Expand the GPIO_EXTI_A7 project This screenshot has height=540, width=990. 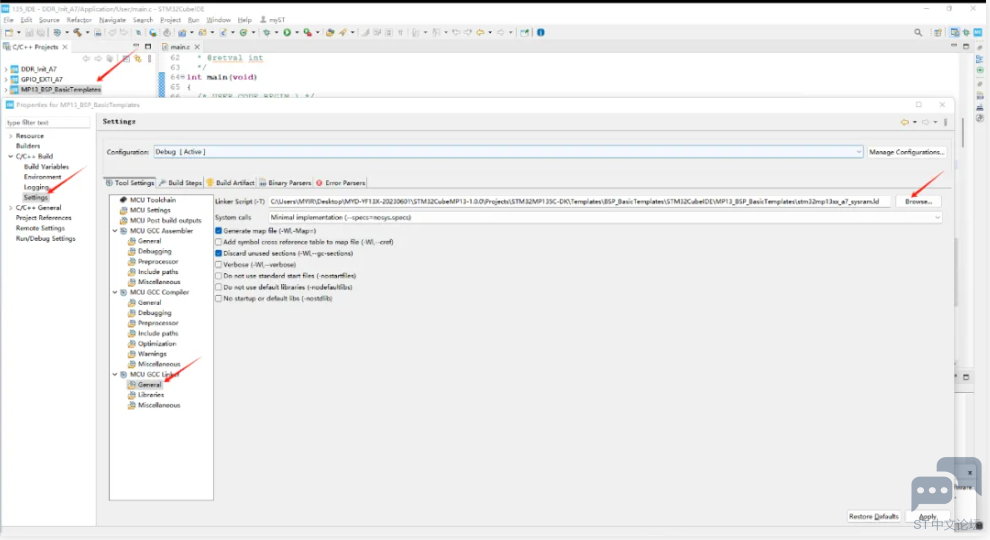tap(6, 80)
